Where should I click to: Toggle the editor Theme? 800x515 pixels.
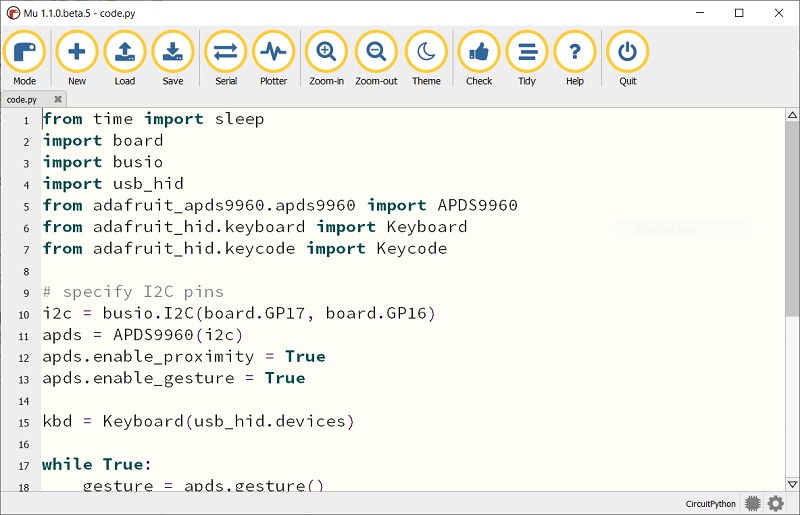pyautogui.click(x=426, y=52)
